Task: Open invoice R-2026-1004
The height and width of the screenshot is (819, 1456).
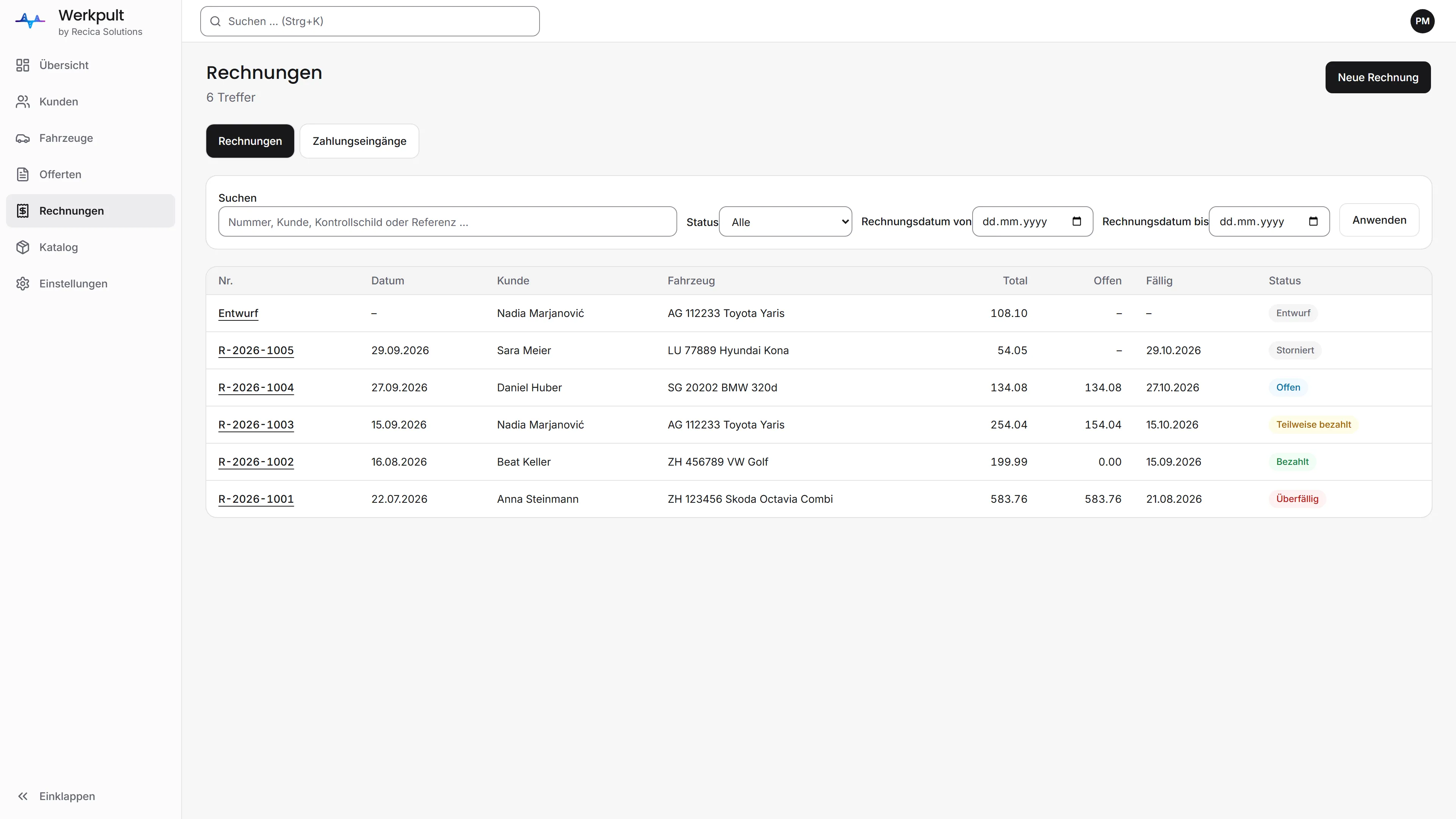Action: [x=256, y=388]
